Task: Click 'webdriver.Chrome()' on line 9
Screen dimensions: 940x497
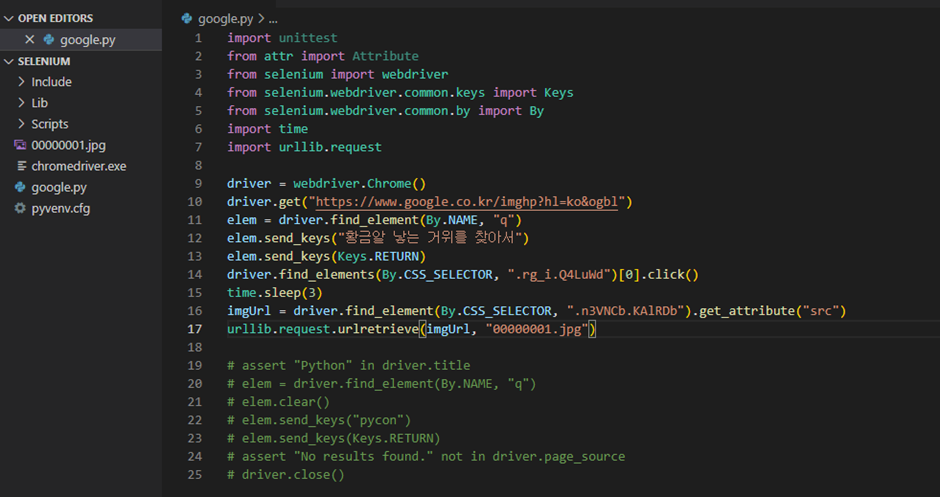Action: (x=359, y=183)
